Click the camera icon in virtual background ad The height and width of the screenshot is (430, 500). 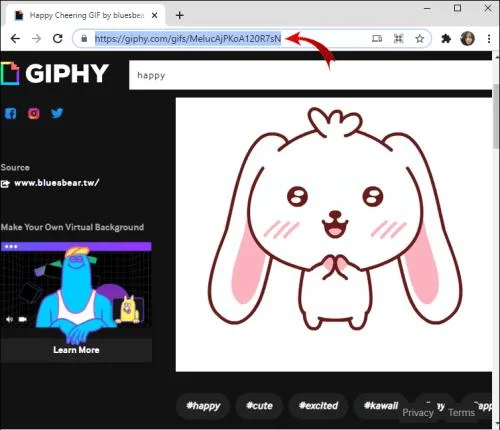click(x=22, y=319)
